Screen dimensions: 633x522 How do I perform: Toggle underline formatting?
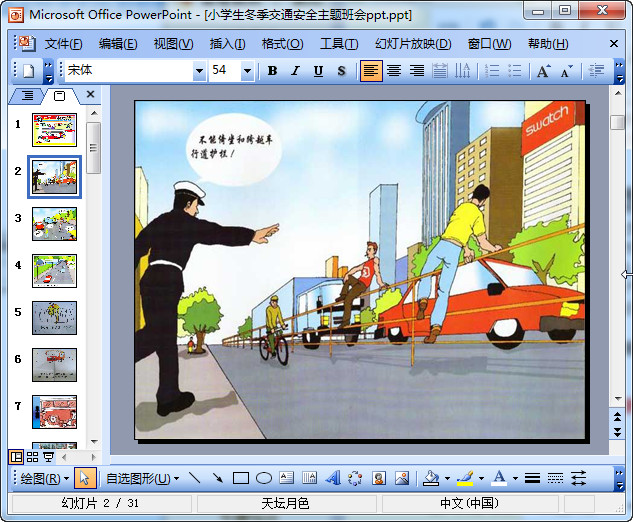(318, 71)
